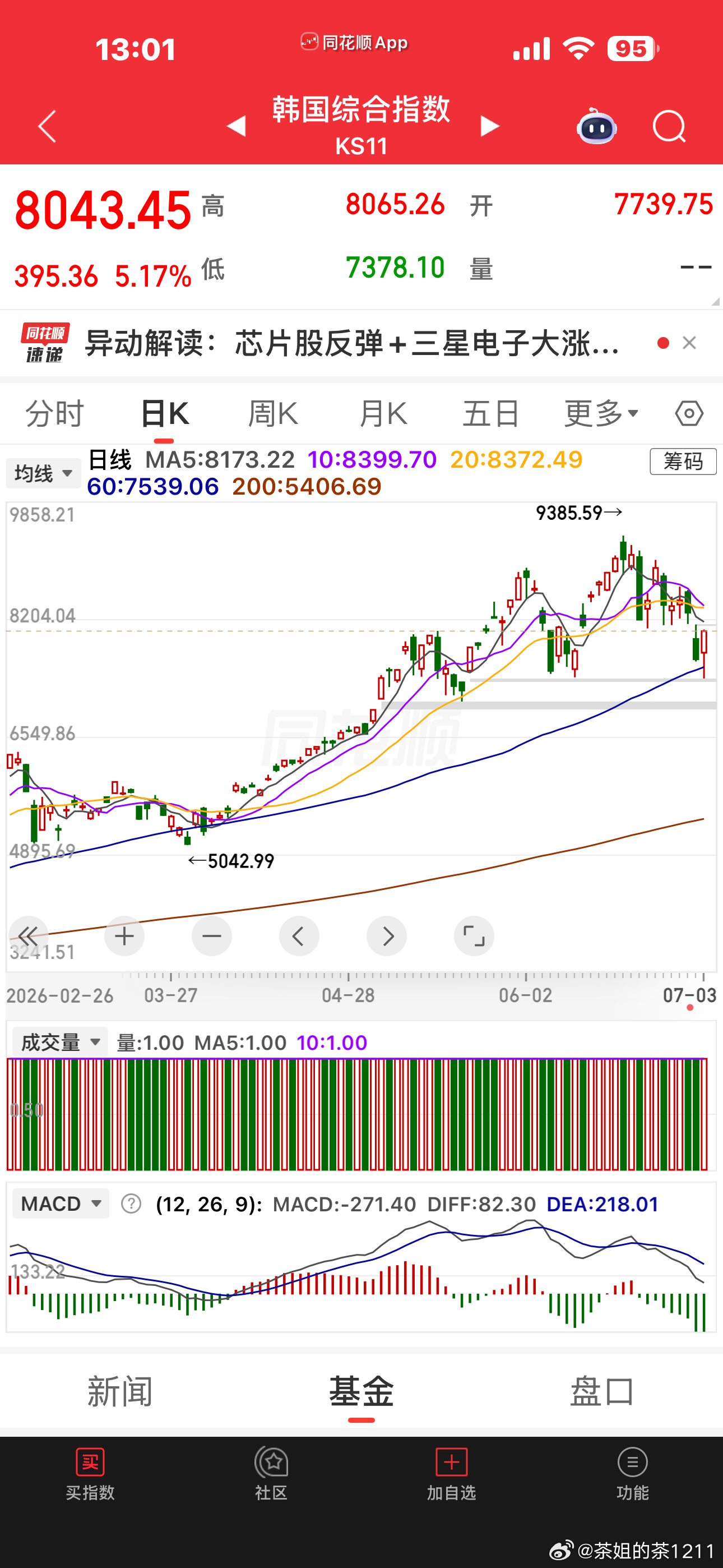This screenshot has height=1568, width=723.
Task: Tap the 筹码 button
Action: (x=683, y=462)
